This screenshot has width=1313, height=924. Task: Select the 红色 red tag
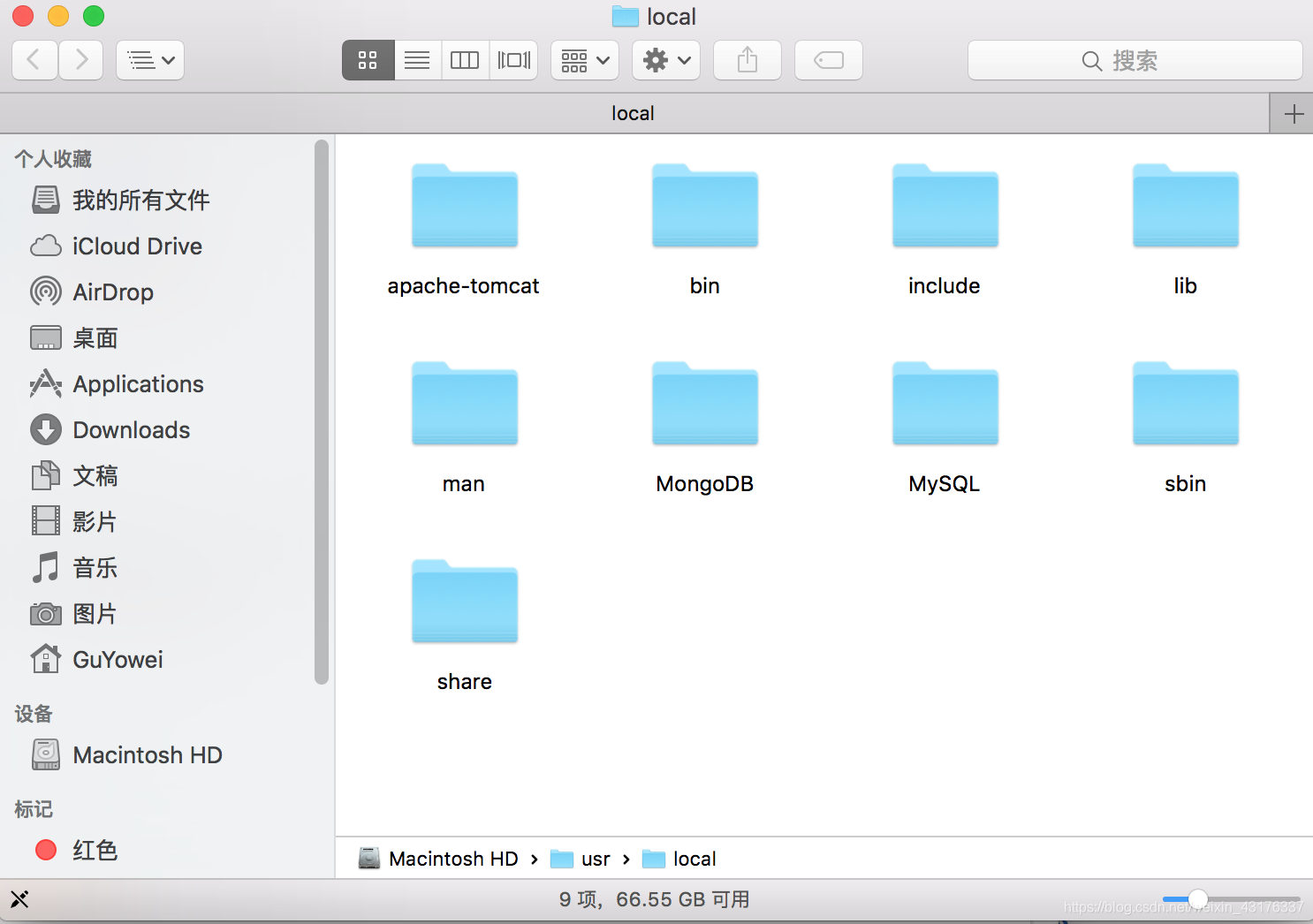click(x=95, y=851)
